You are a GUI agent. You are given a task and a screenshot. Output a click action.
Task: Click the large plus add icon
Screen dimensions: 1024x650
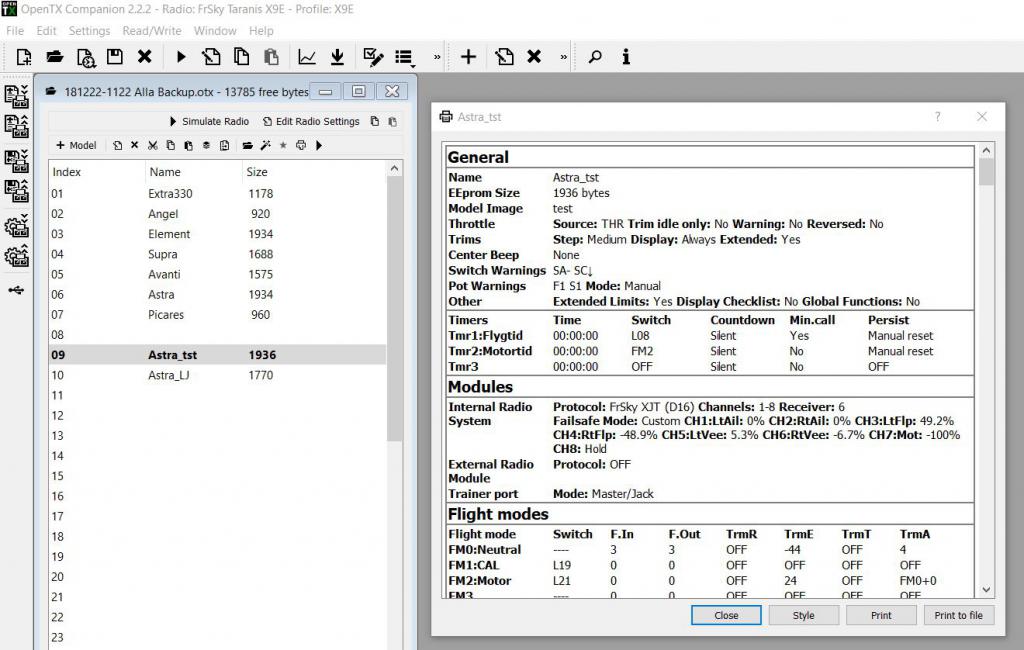click(x=468, y=57)
